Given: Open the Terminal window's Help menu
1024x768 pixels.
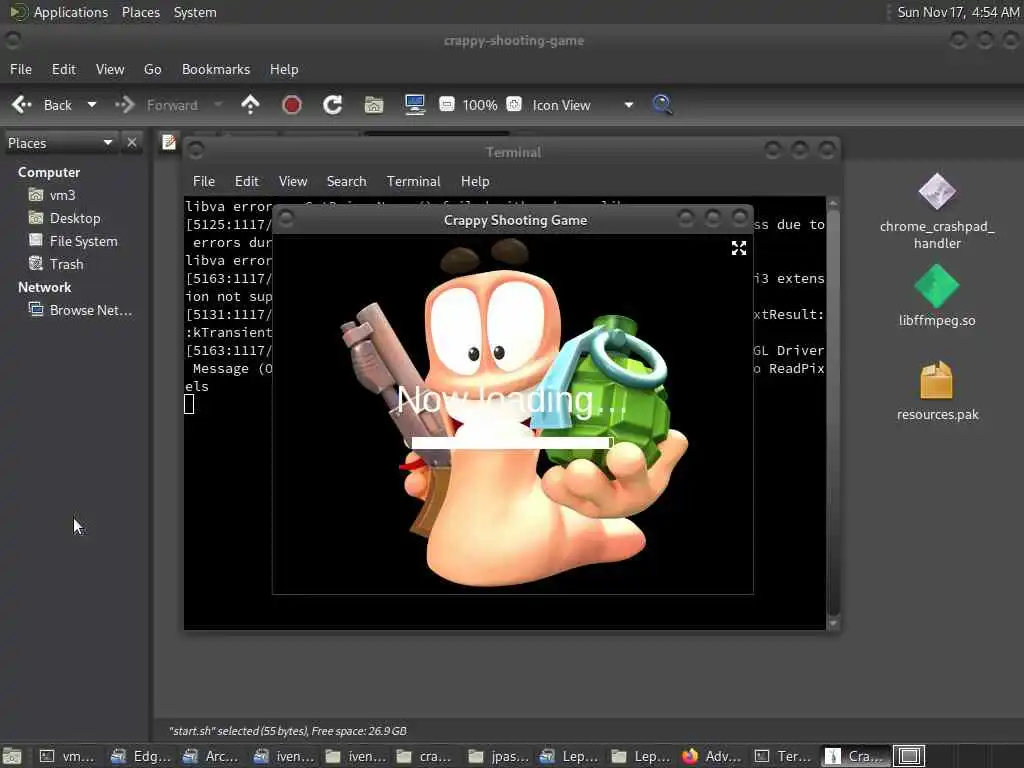Looking at the screenshot, I should click(x=475, y=182).
